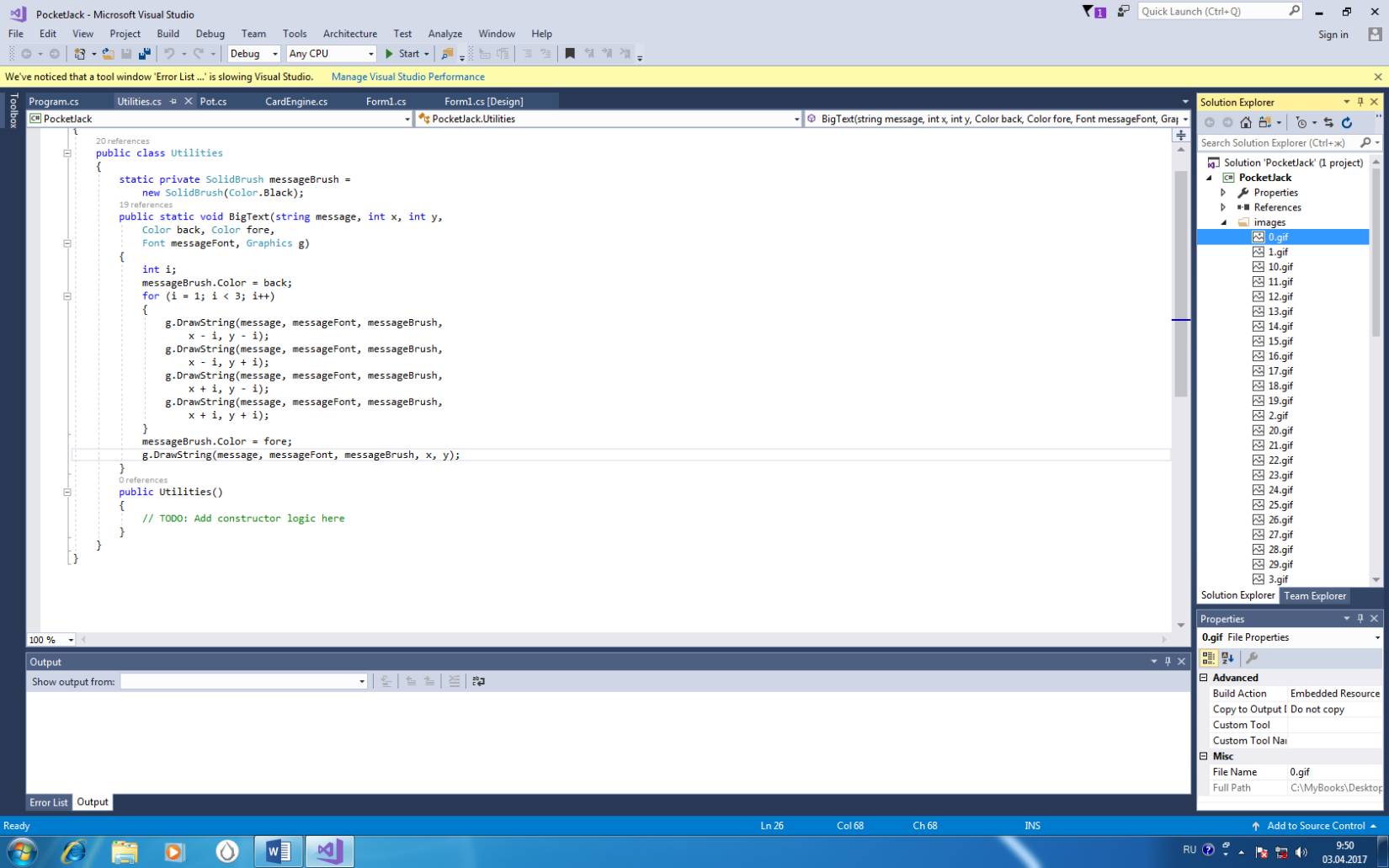Refresh the Solution Explorer view
Image resolution: width=1389 pixels, height=868 pixels.
[1346, 123]
